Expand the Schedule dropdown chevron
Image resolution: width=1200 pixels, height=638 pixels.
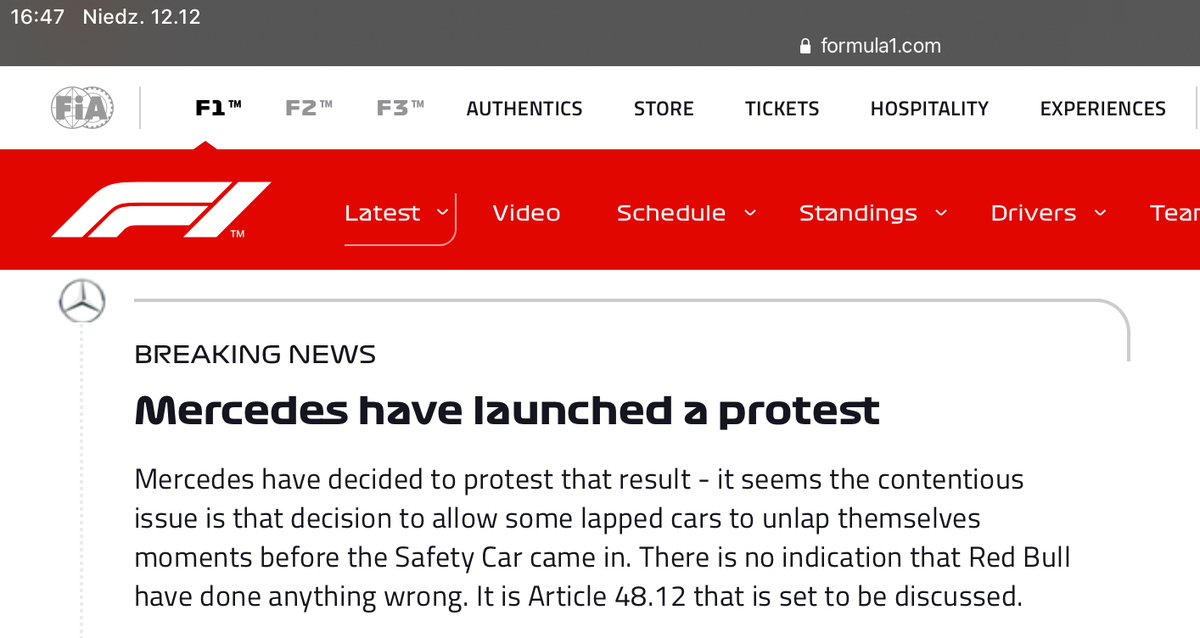[x=750, y=212]
